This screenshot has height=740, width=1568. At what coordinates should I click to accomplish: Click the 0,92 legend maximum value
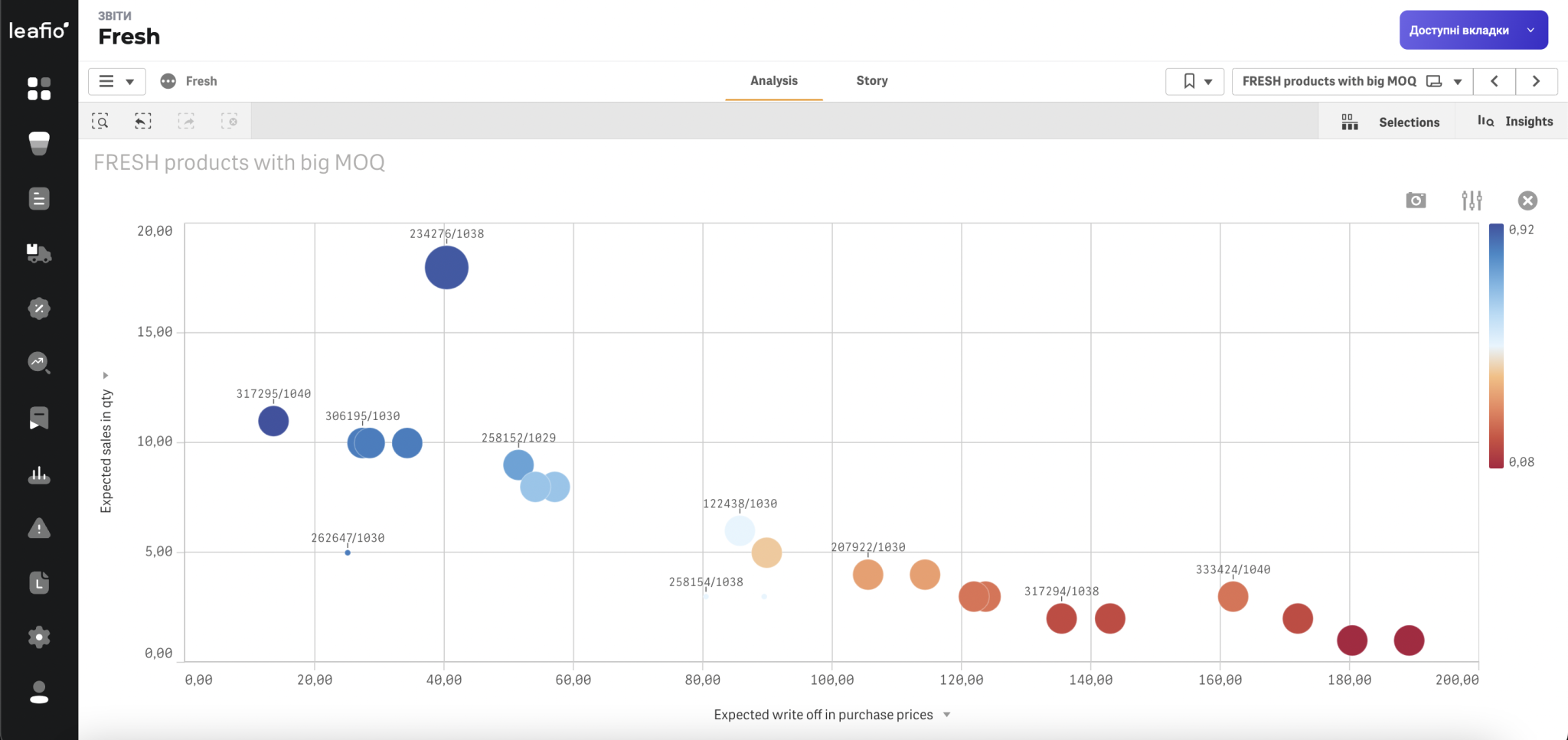coord(1521,230)
